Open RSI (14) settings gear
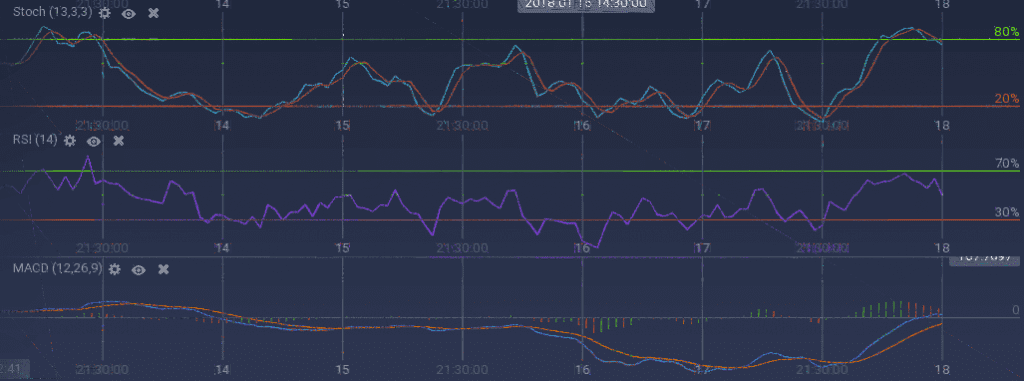 [70, 140]
